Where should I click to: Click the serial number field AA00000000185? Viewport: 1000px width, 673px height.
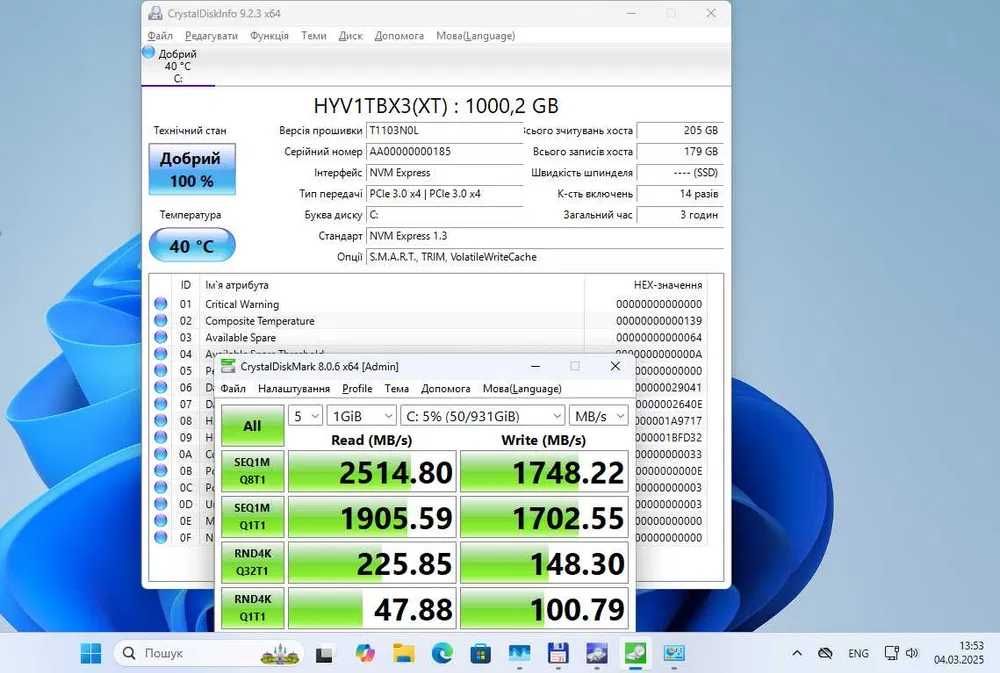coord(445,152)
